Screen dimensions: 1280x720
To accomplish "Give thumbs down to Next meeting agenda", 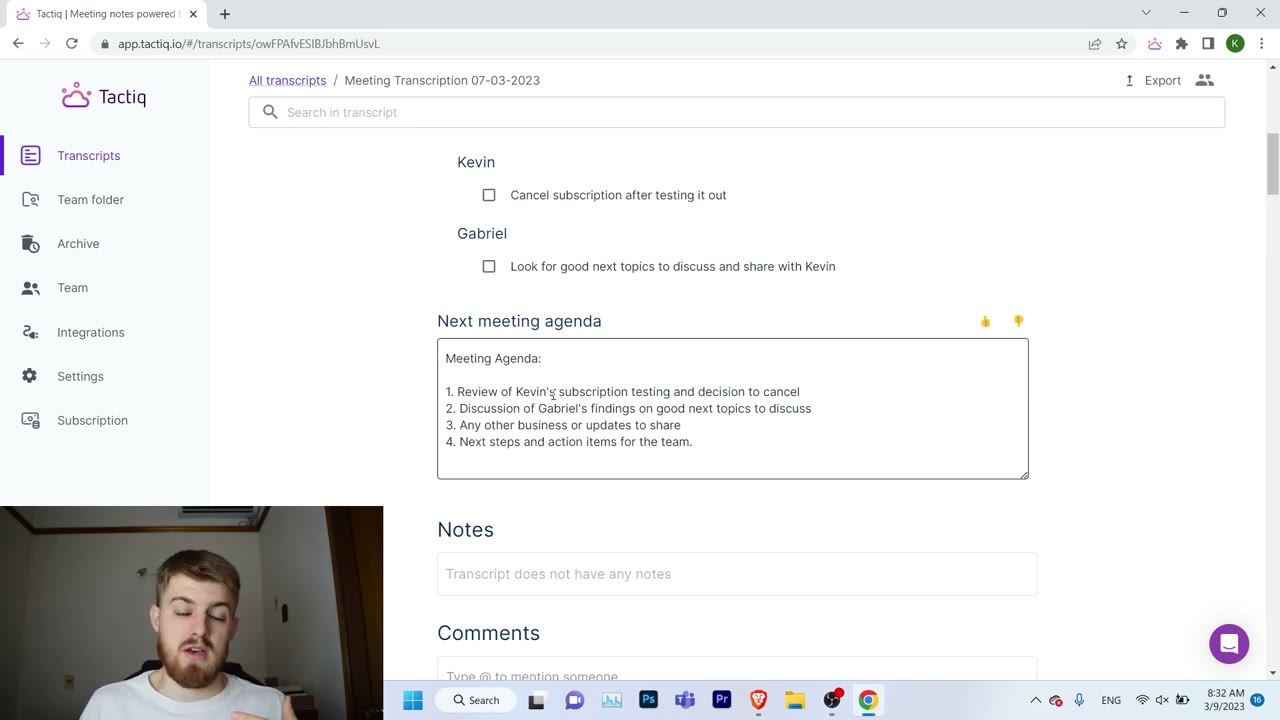I will (1018, 321).
